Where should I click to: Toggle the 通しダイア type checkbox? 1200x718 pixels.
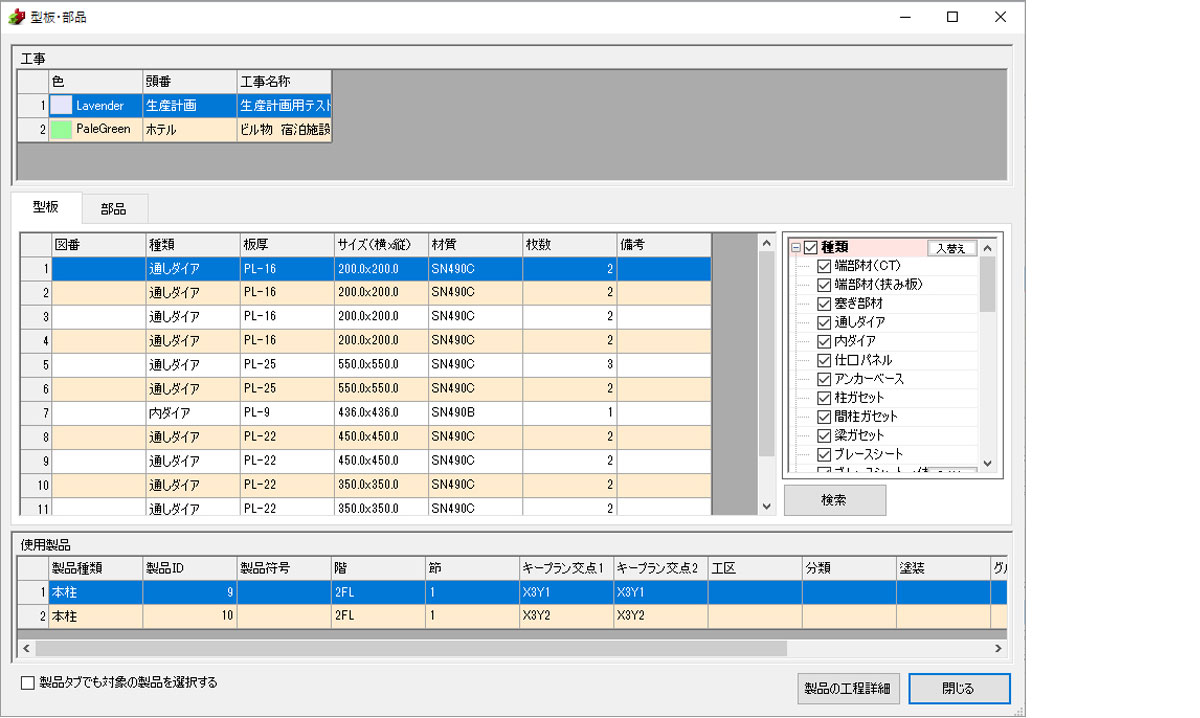[824, 323]
